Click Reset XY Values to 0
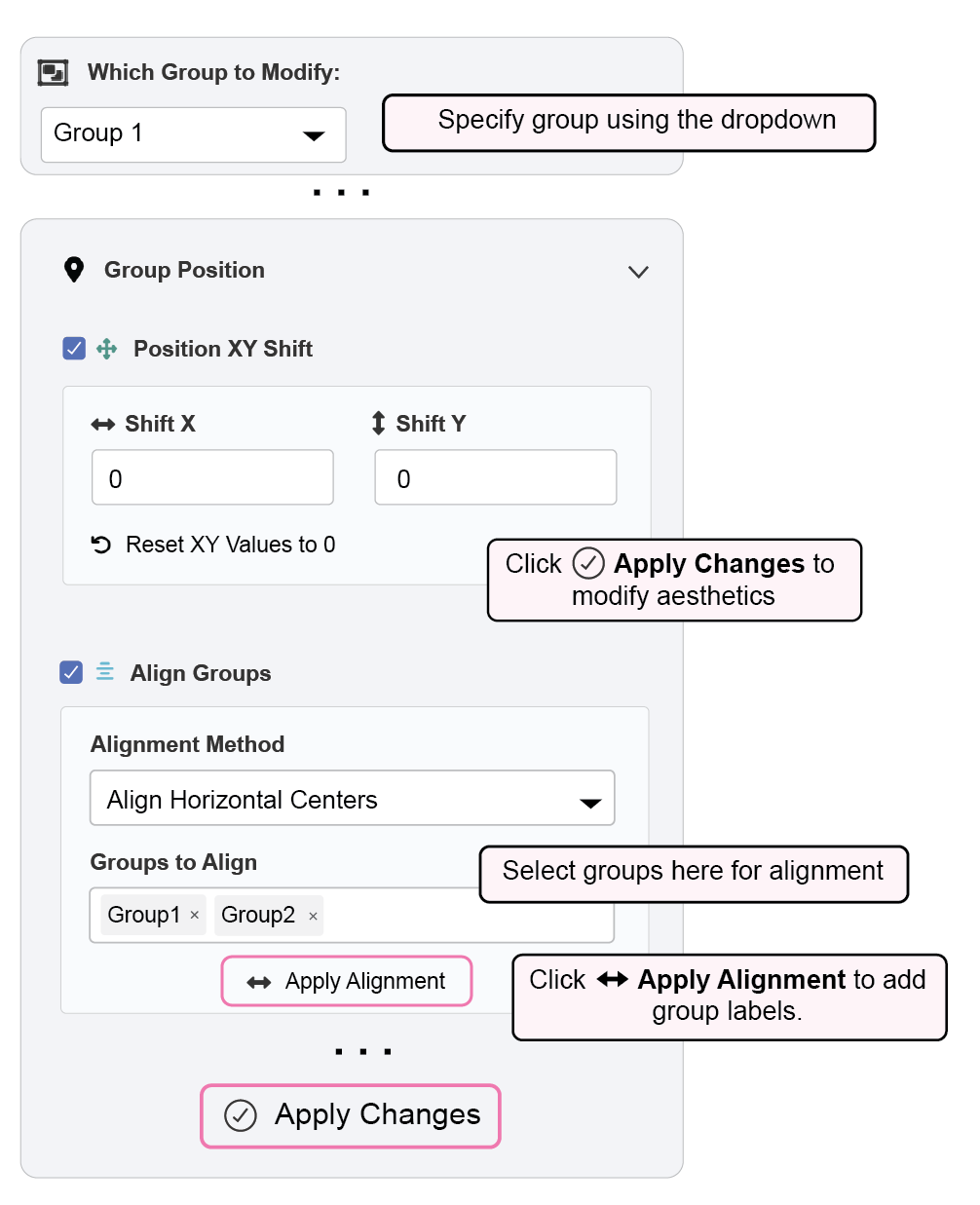 click(230, 545)
